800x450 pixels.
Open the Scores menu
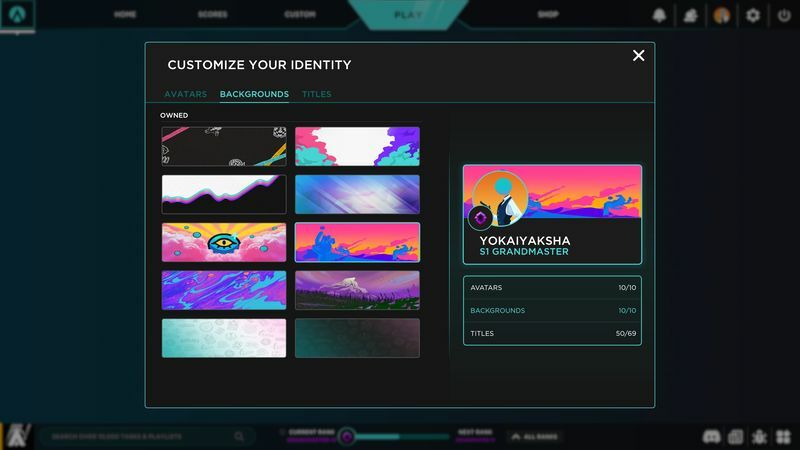click(213, 14)
